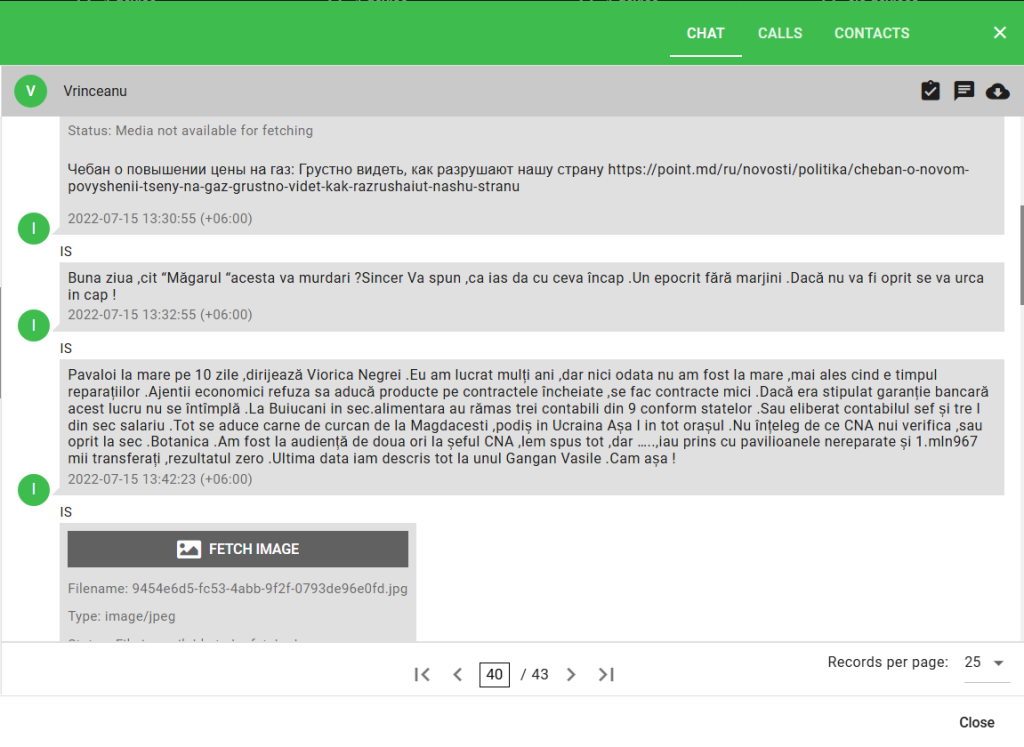
Task: Click Vrinceanu's green V avatar
Action: (x=31, y=91)
